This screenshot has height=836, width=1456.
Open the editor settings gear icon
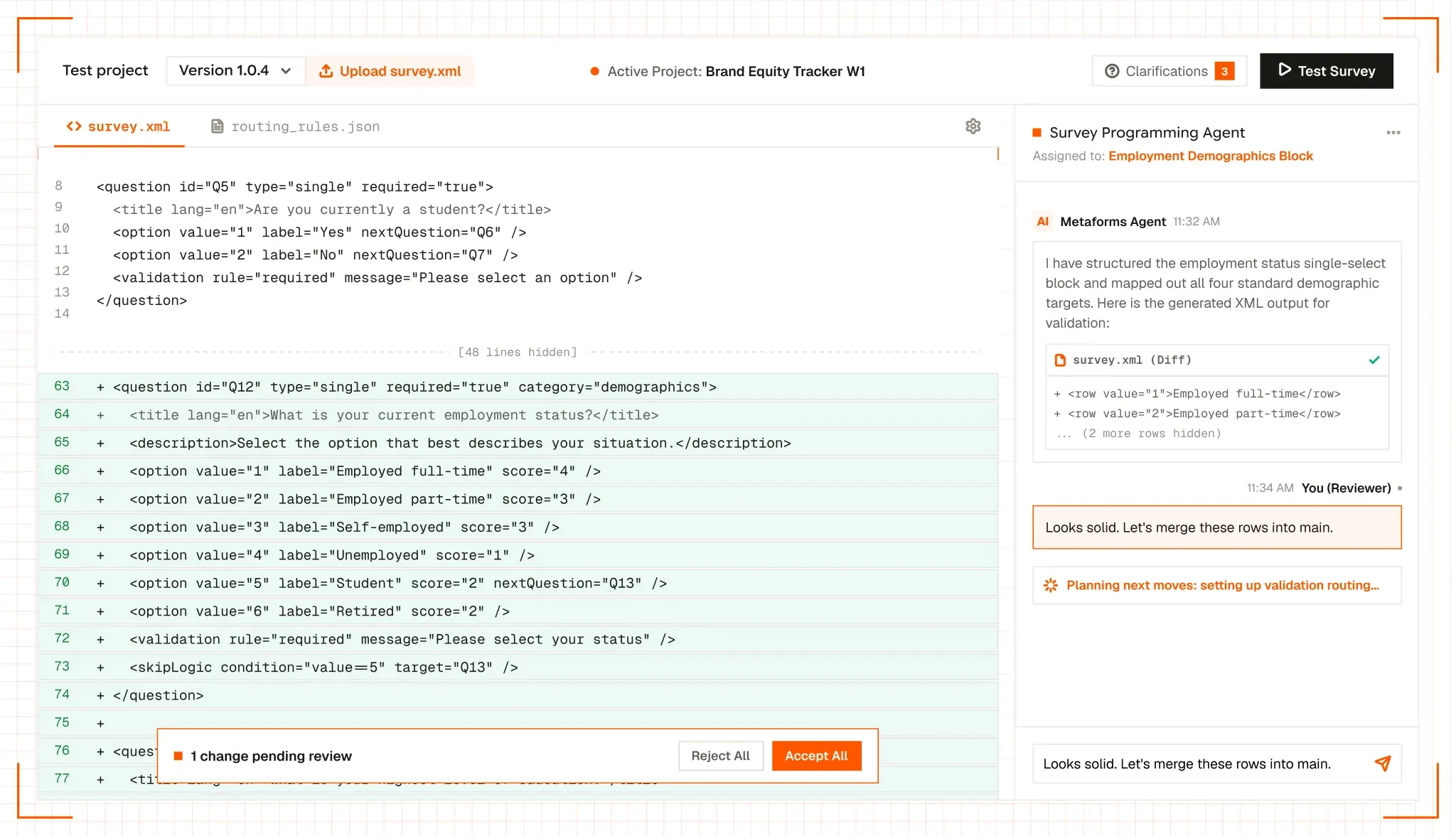pos(973,126)
